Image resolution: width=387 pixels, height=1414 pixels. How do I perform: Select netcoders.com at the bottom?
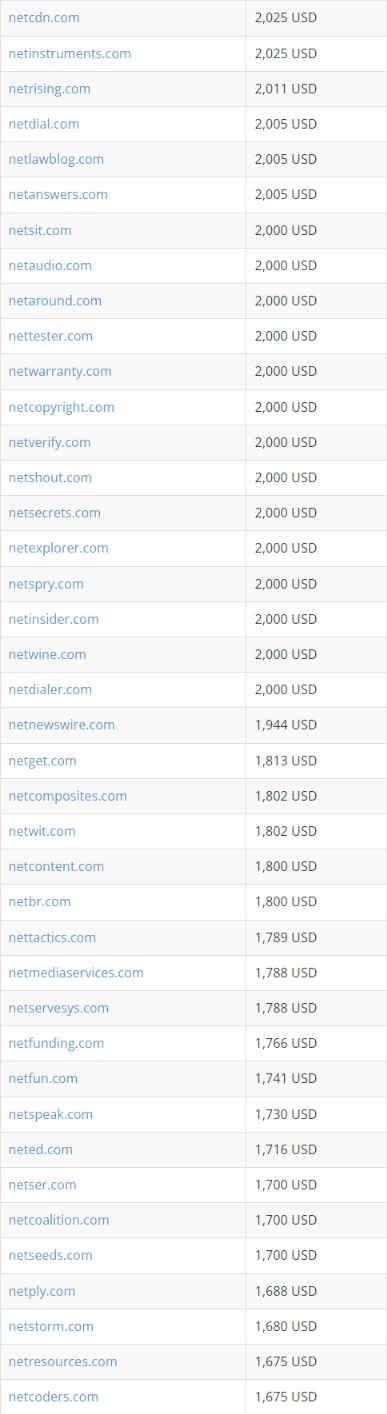tap(53, 1397)
